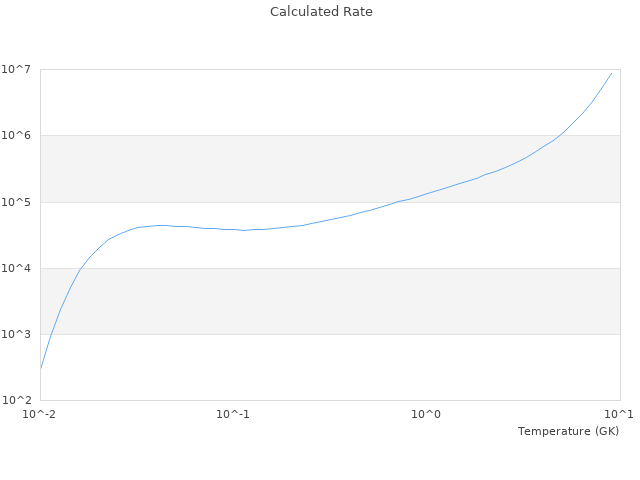The image size is (640, 480).
Task: Select the 10^1 x-axis tick label
Action: (619, 414)
